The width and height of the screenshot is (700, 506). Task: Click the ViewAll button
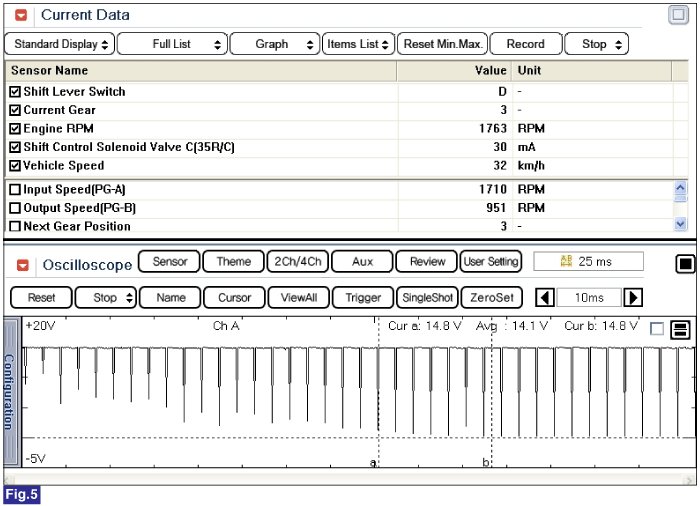pos(299,297)
